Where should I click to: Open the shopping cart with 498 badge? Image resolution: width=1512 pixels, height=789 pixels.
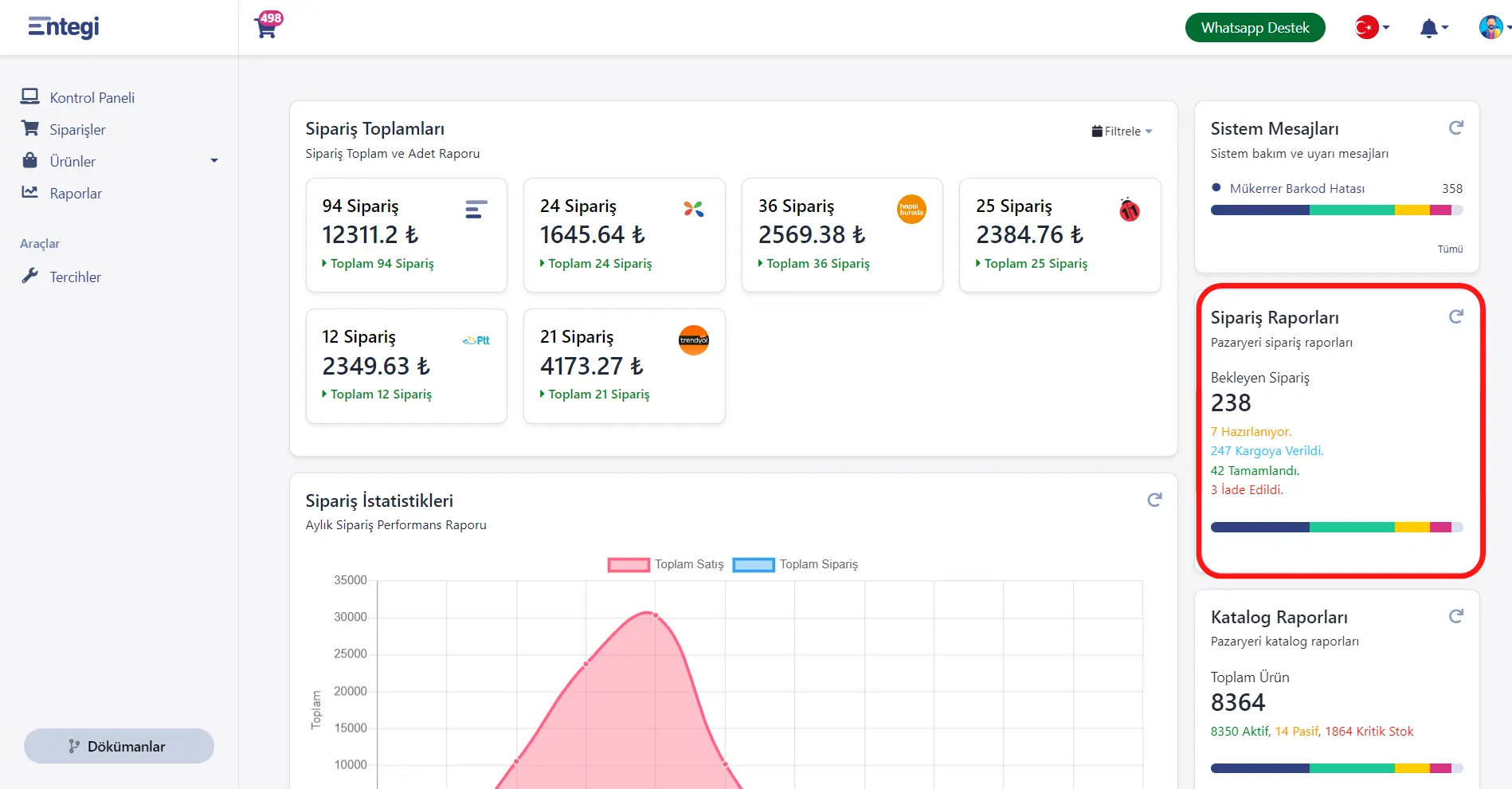[x=268, y=26]
